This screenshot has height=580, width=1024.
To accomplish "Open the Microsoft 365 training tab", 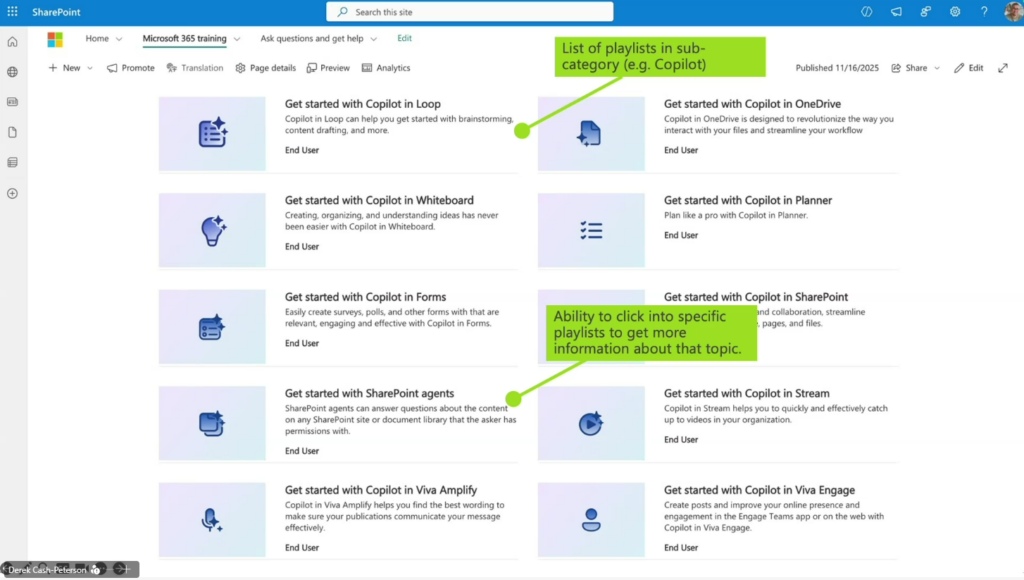I will point(184,39).
